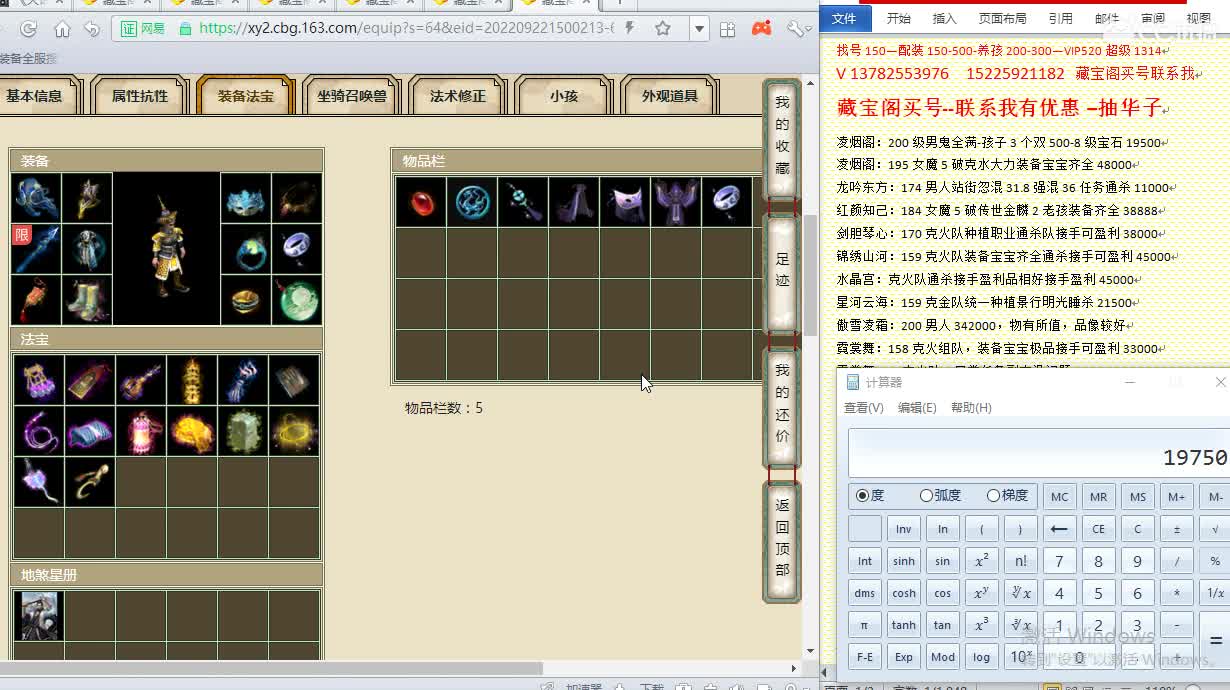Viewport: 1230px width, 690px height.
Task: Select the golden halo ring treasure icon
Action: pos(293,431)
